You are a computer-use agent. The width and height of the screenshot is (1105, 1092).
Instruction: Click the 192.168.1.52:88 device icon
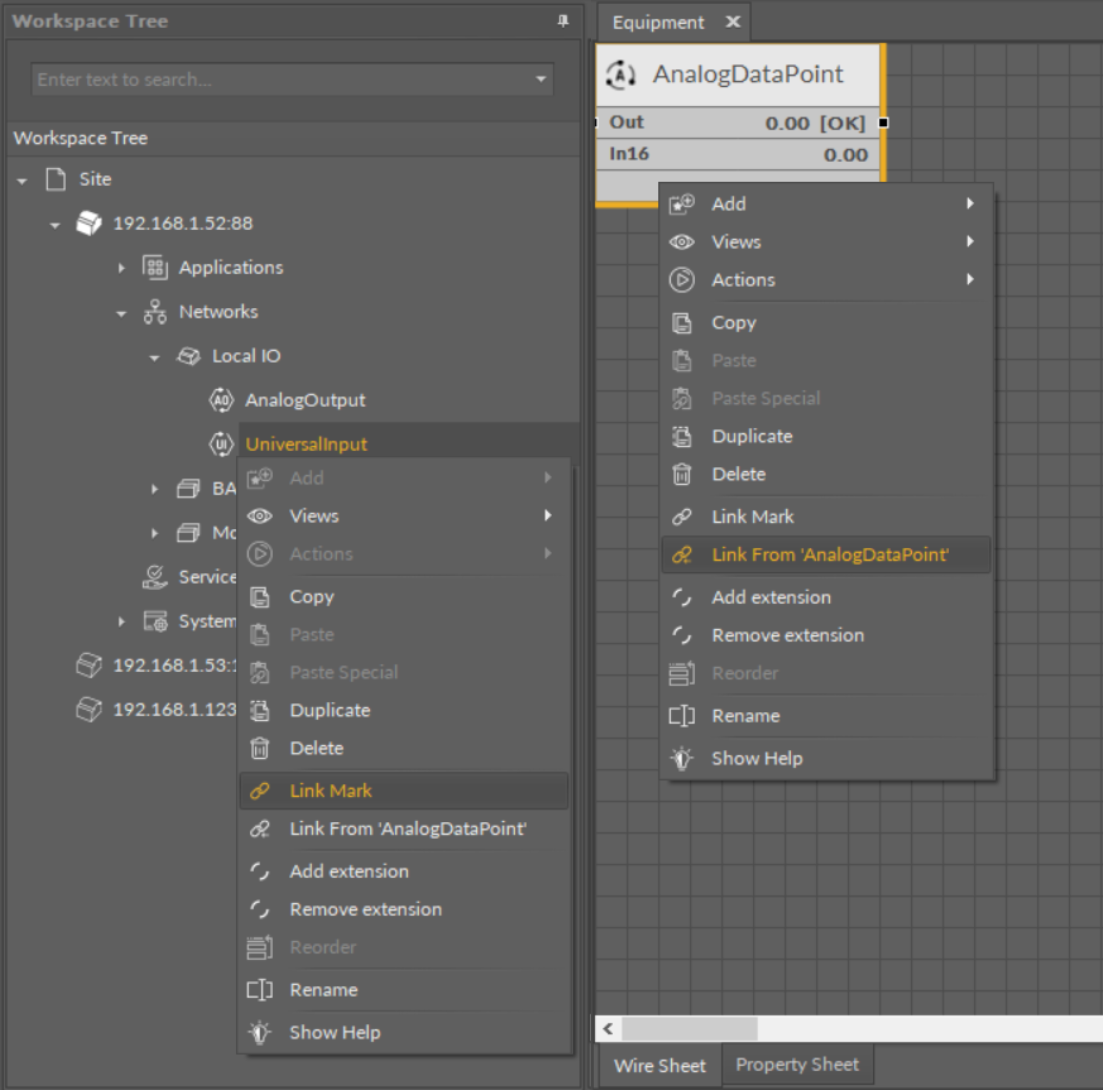pos(89,223)
